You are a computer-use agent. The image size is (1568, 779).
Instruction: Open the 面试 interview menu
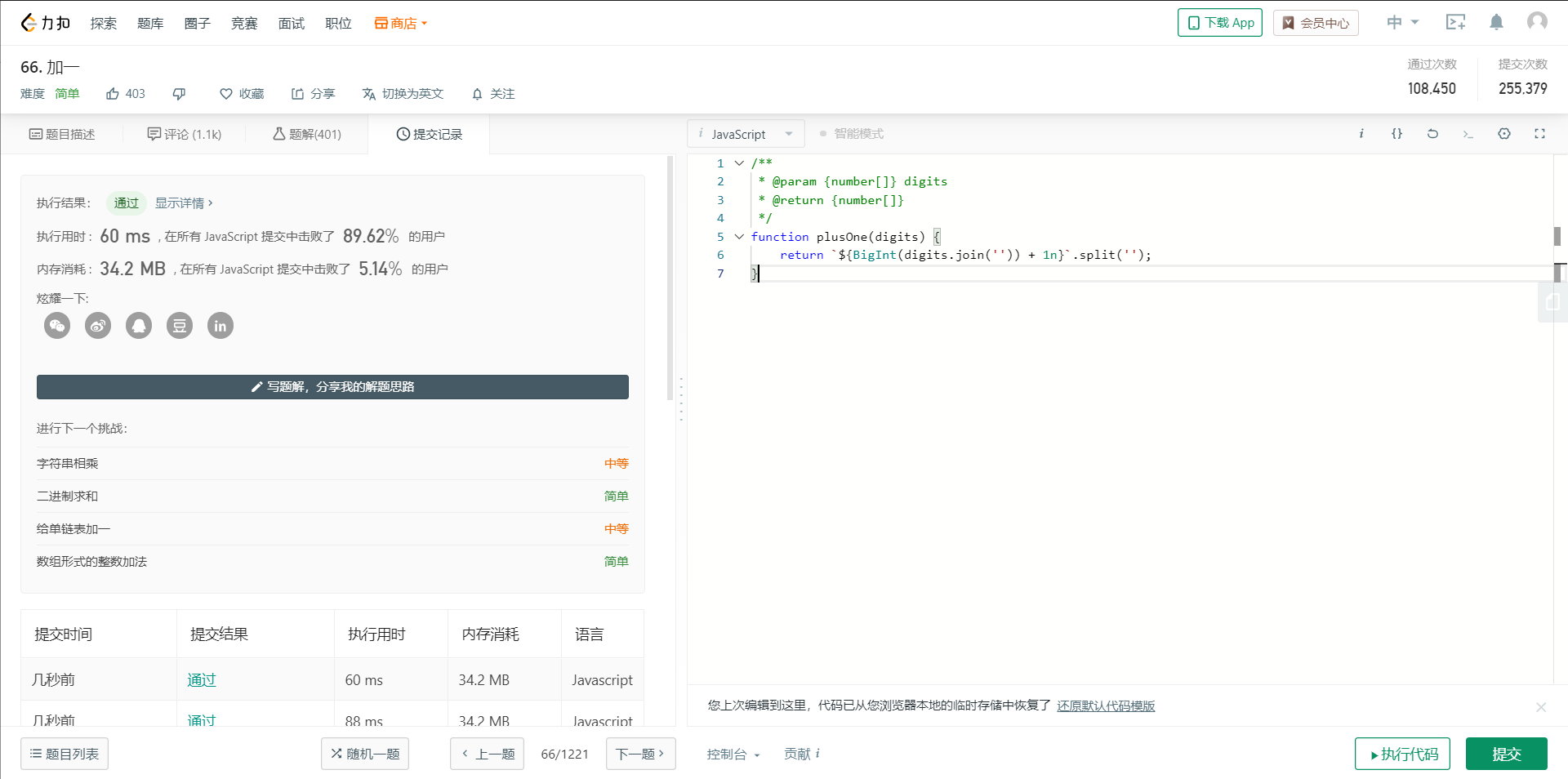tap(292, 23)
